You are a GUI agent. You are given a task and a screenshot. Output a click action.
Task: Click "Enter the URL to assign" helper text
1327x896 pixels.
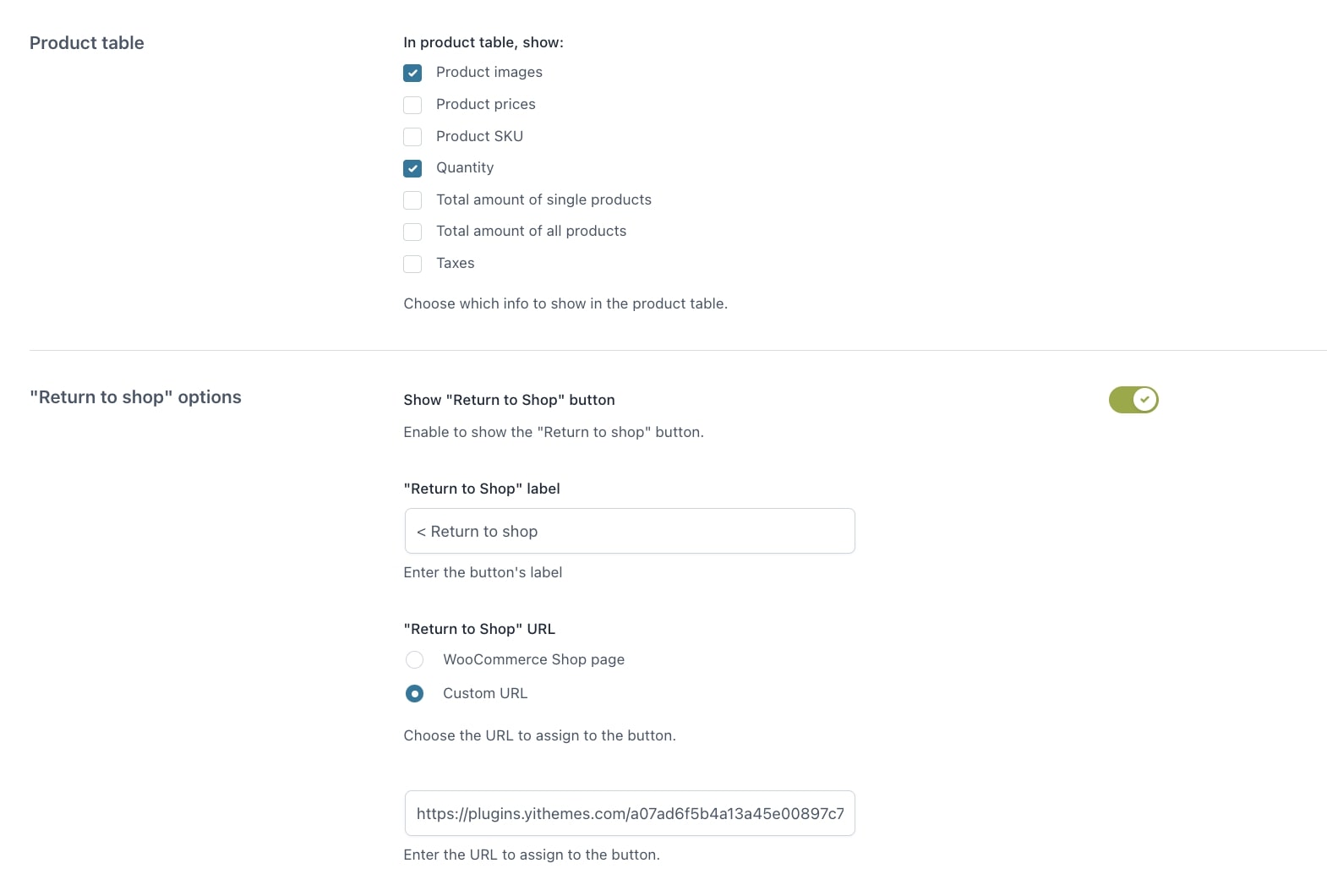coord(532,855)
